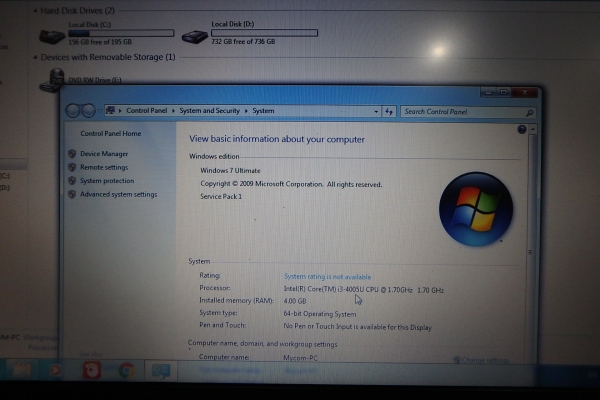Open System protection link

tap(107, 181)
